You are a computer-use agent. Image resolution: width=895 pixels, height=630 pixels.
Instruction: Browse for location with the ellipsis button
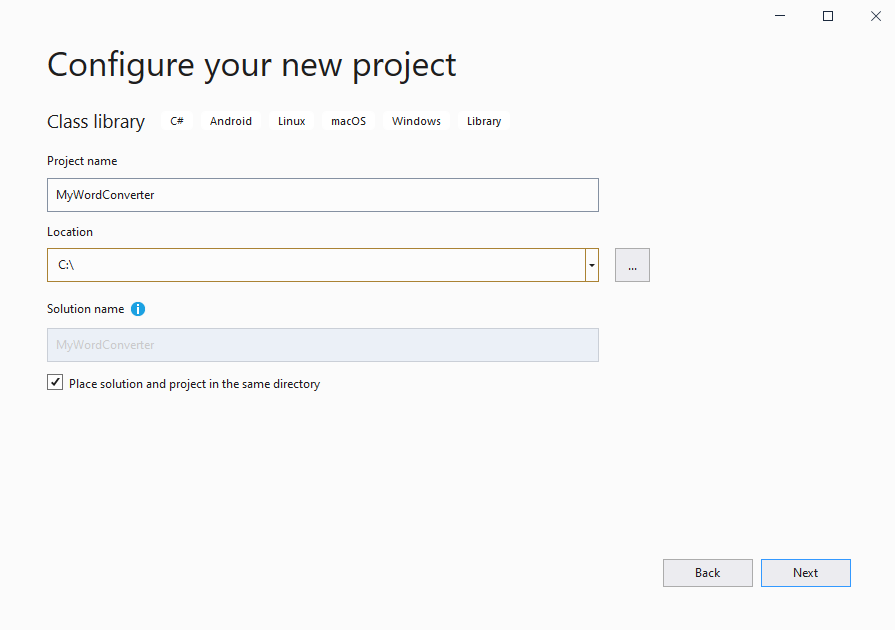click(632, 265)
